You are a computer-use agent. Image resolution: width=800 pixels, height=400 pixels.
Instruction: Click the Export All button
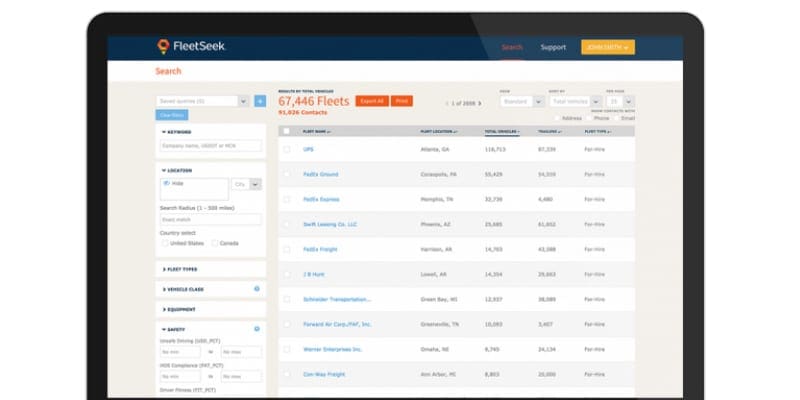click(372, 101)
